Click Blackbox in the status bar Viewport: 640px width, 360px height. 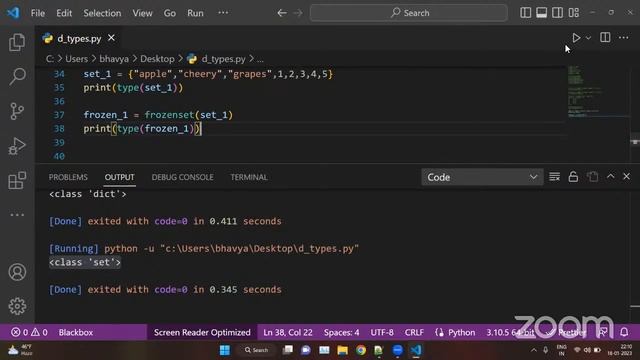(x=76, y=332)
